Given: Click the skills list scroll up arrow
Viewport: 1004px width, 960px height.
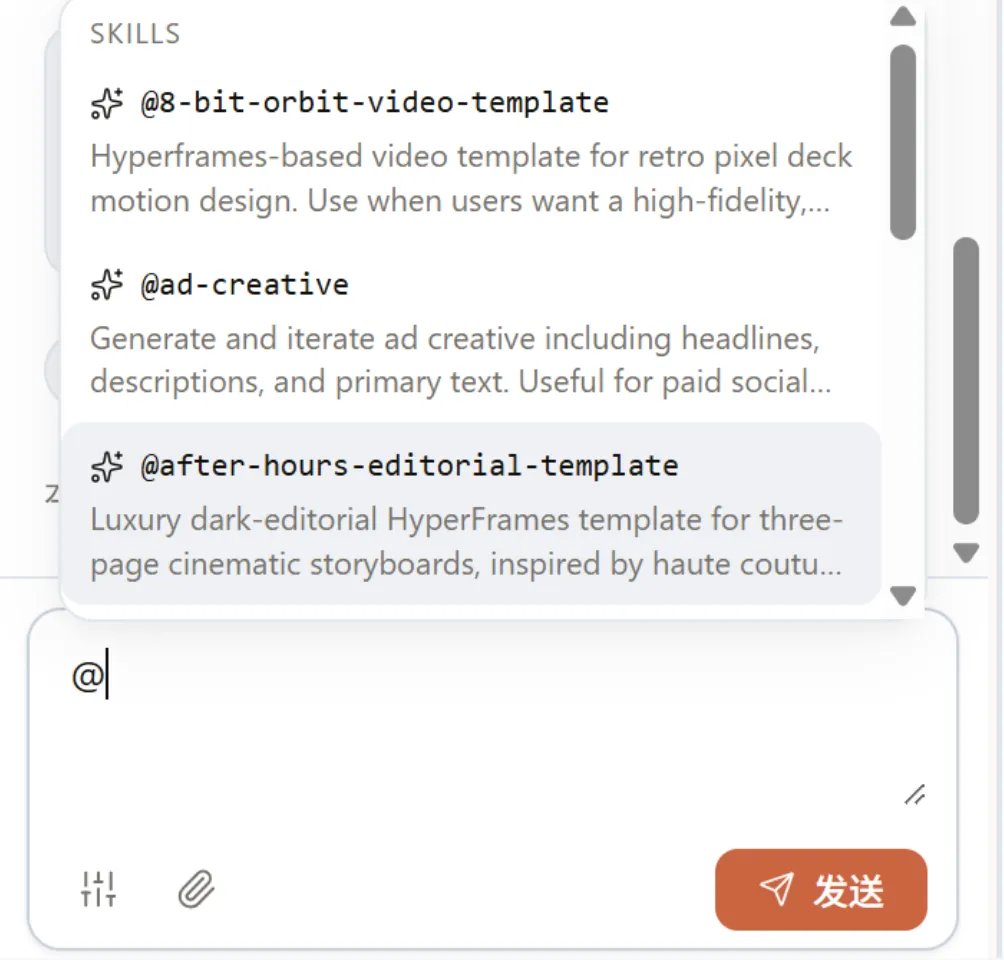Looking at the screenshot, I should coord(903,16).
